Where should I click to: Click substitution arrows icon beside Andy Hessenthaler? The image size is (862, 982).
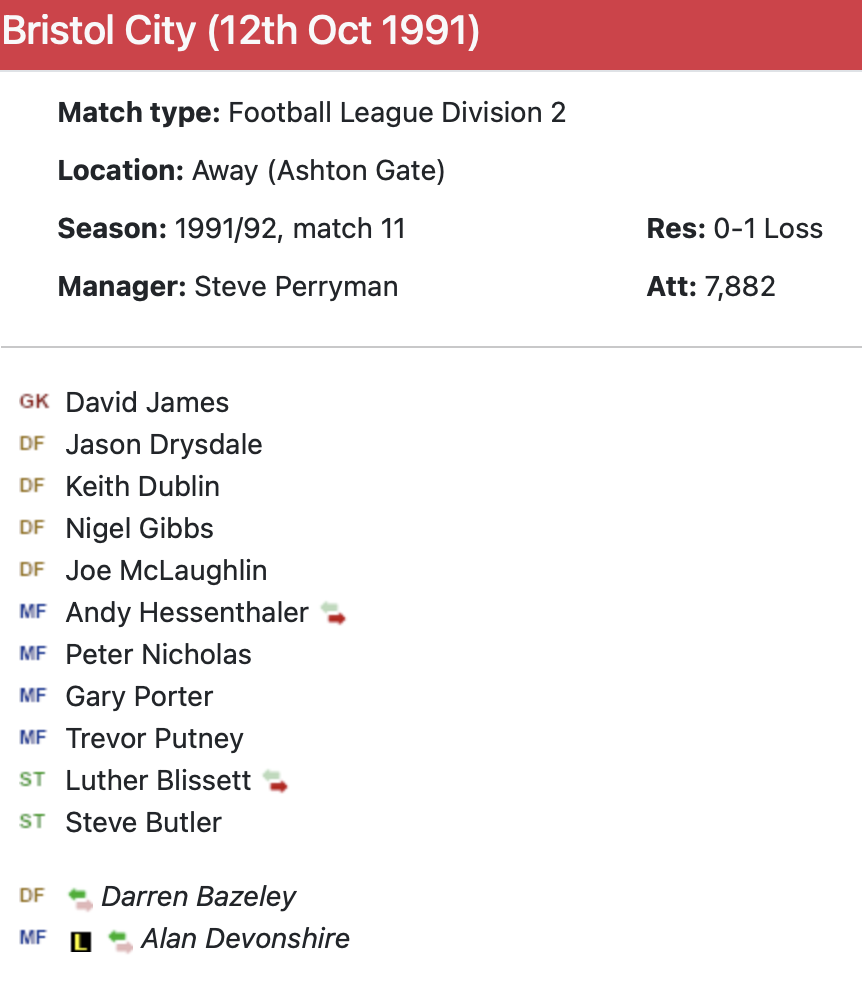334,613
